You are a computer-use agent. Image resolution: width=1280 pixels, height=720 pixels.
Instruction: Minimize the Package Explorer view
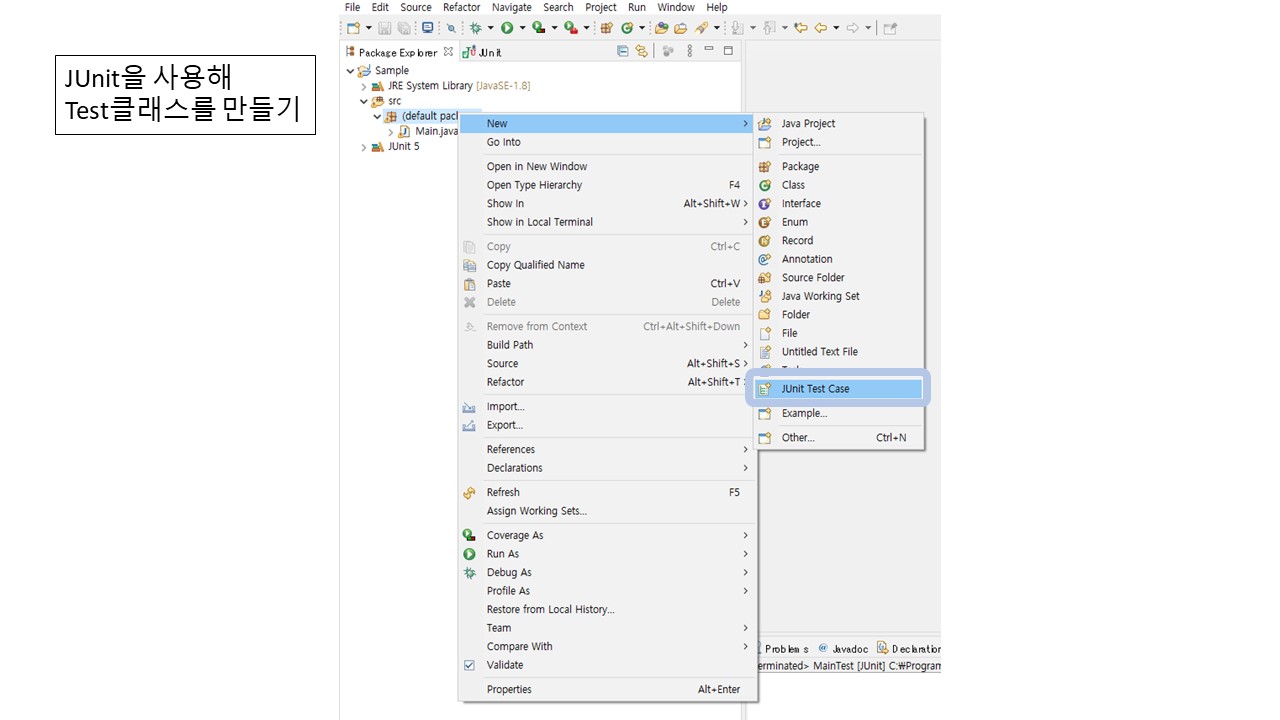pyautogui.click(x=709, y=50)
